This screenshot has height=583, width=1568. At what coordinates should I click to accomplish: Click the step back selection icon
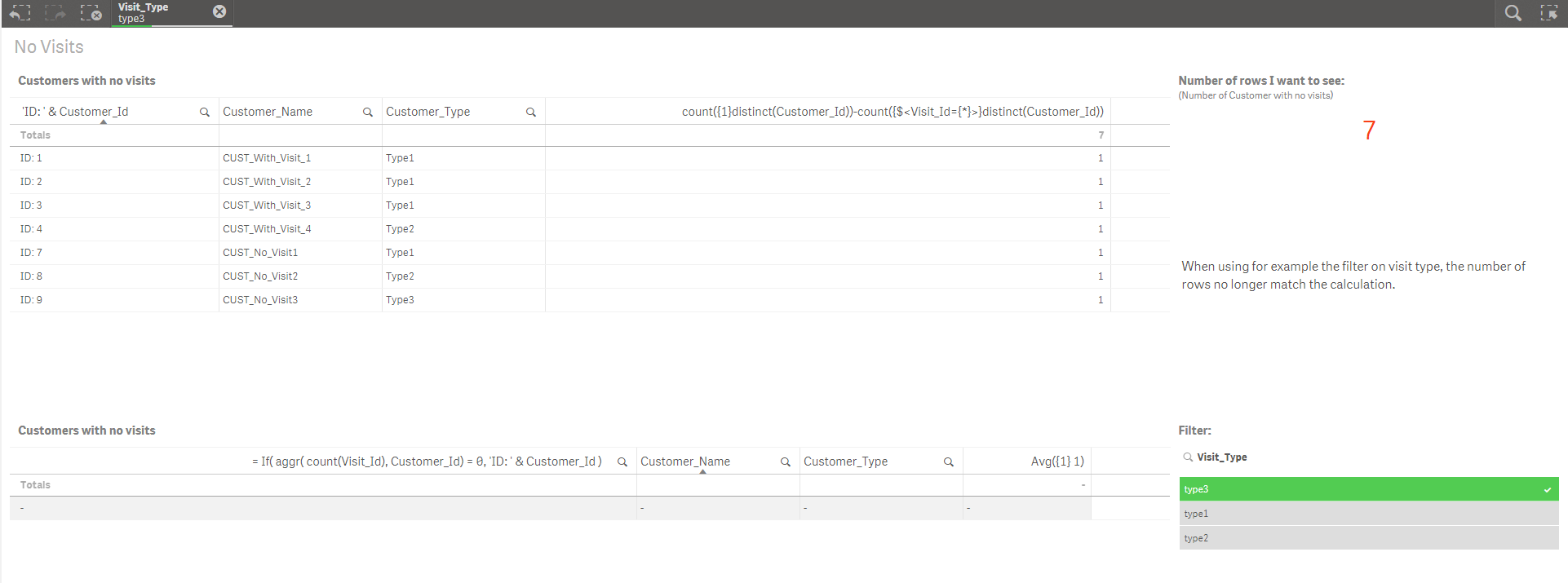pos(20,13)
